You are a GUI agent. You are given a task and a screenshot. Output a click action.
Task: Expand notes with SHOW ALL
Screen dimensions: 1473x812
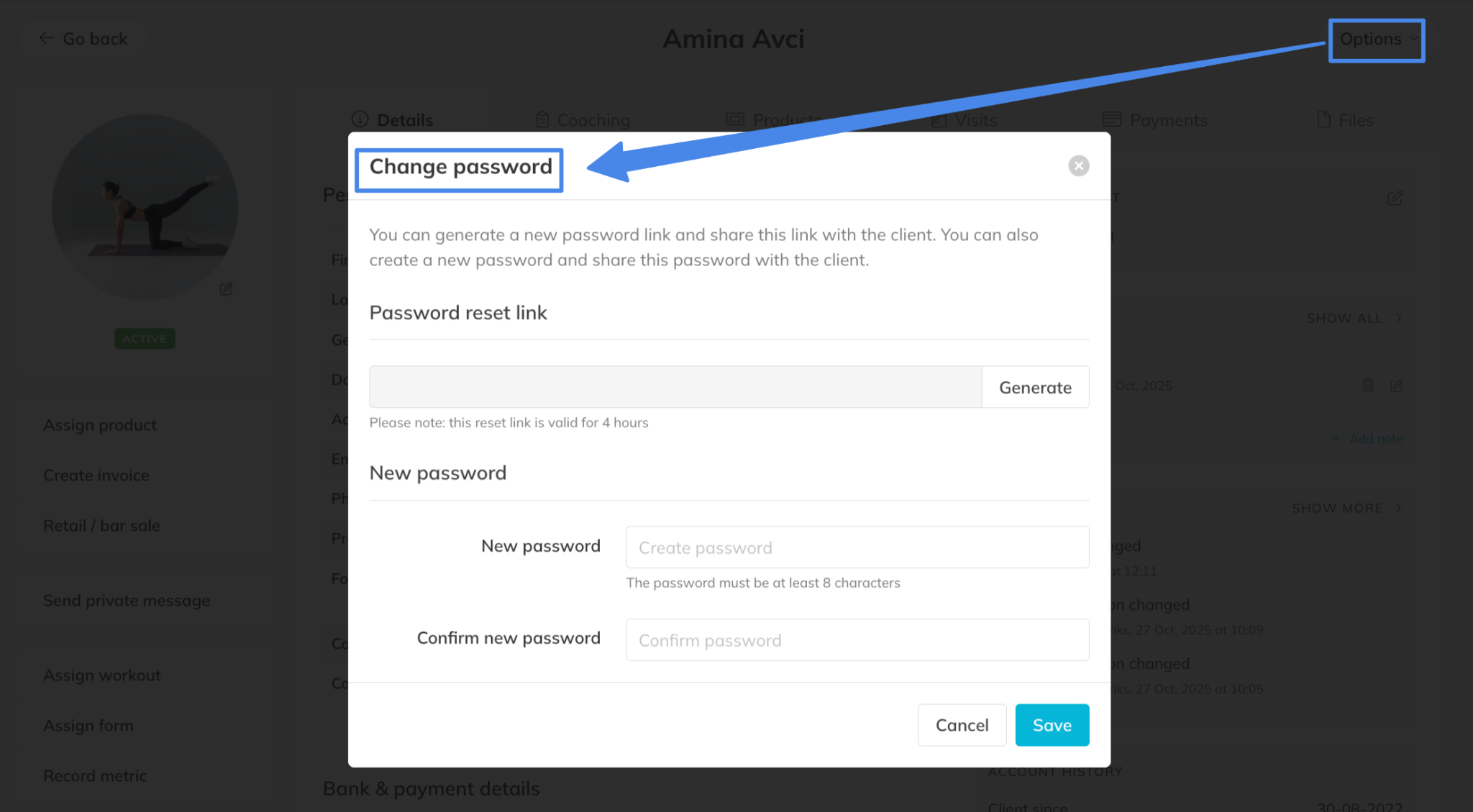pyautogui.click(x=1354, y=318)
